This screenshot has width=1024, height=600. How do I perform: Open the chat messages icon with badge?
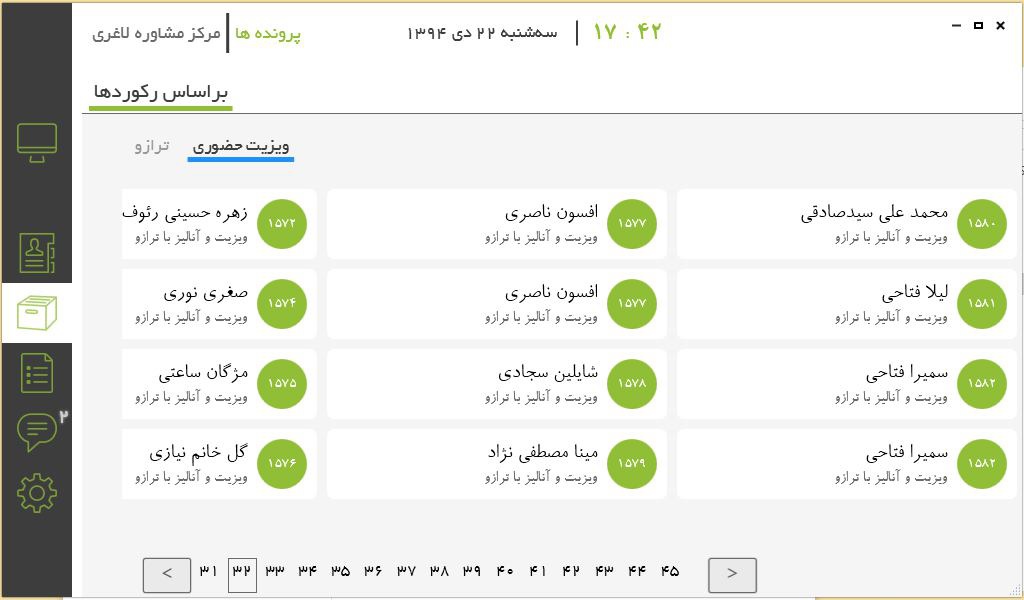(37, 432)
